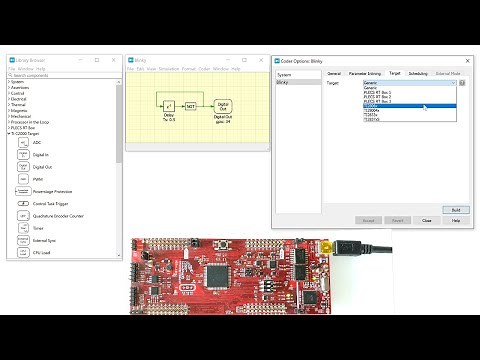Collapse the TI C2000 Target category
Screen dimensions: 480x360
click(x=9, y=134)
